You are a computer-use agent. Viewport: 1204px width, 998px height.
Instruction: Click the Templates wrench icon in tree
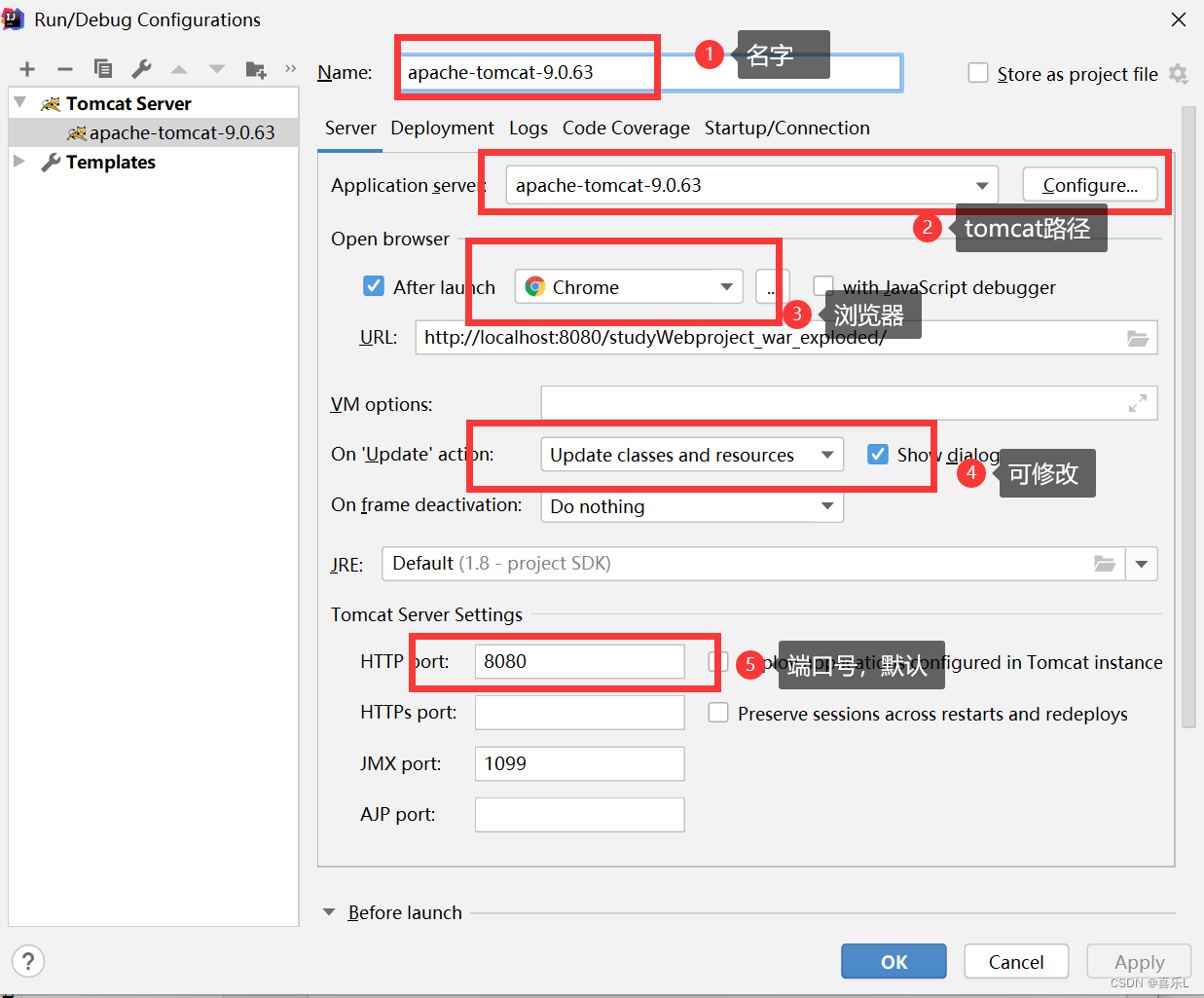[51, 163]
